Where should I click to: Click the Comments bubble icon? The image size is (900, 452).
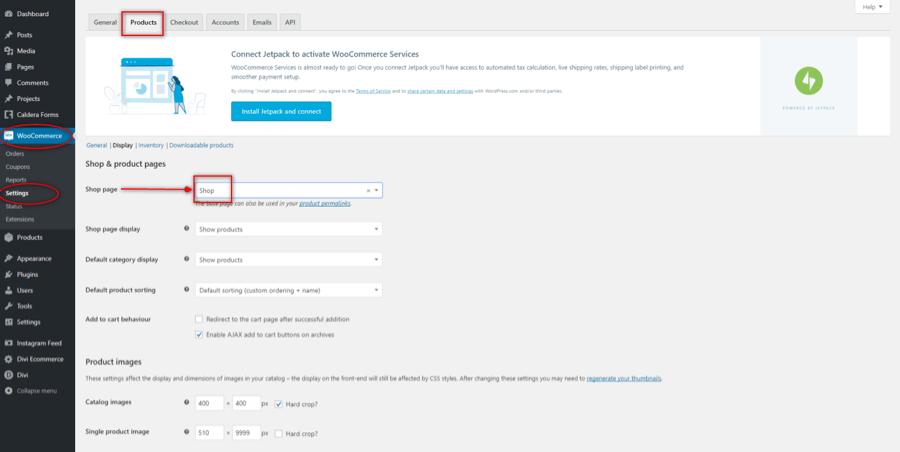(x=9, y=83)
